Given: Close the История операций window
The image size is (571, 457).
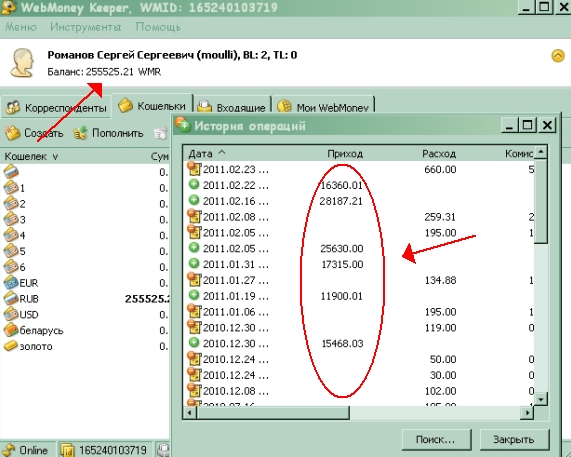Looking at the screenshot, I should point(547,125).
